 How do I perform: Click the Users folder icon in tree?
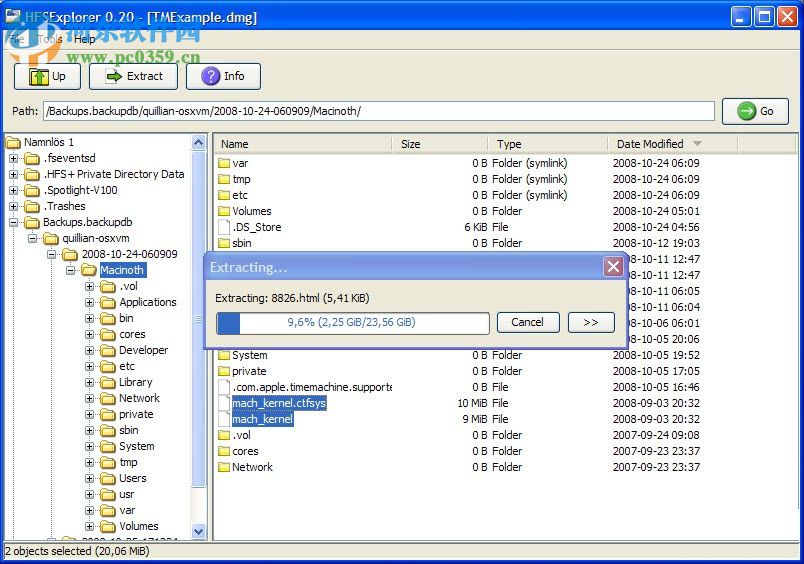[107, 478]
